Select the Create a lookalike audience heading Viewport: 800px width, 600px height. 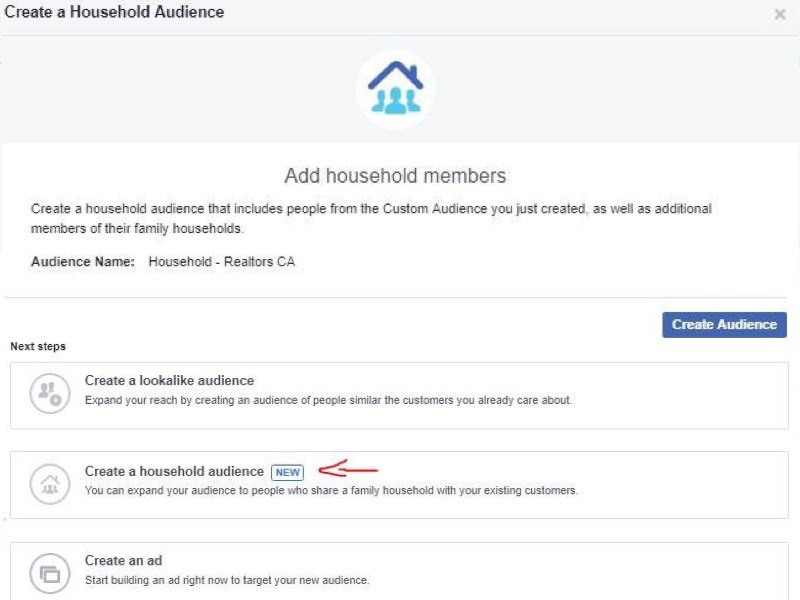[169, 381]
